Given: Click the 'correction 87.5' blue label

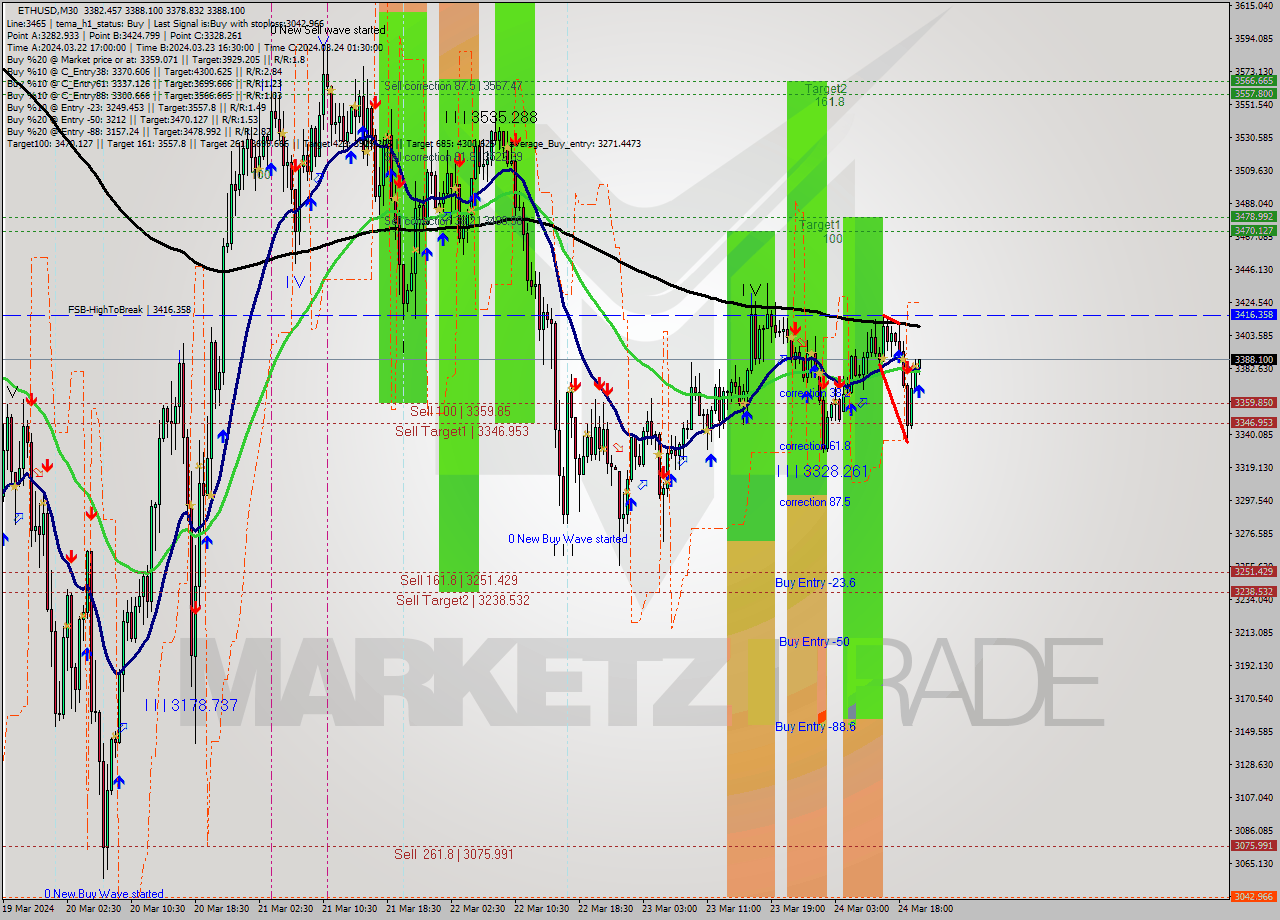Looking at the screenshot, I should 815,502.
